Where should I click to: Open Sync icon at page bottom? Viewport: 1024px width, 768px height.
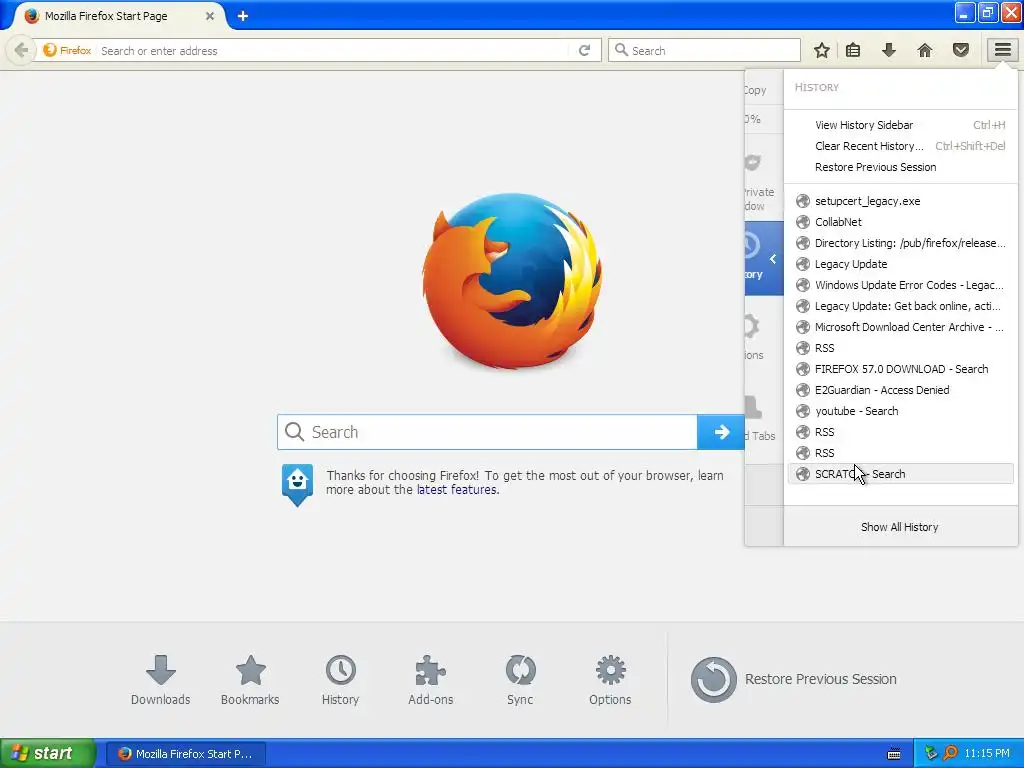[x=520, y=680]
